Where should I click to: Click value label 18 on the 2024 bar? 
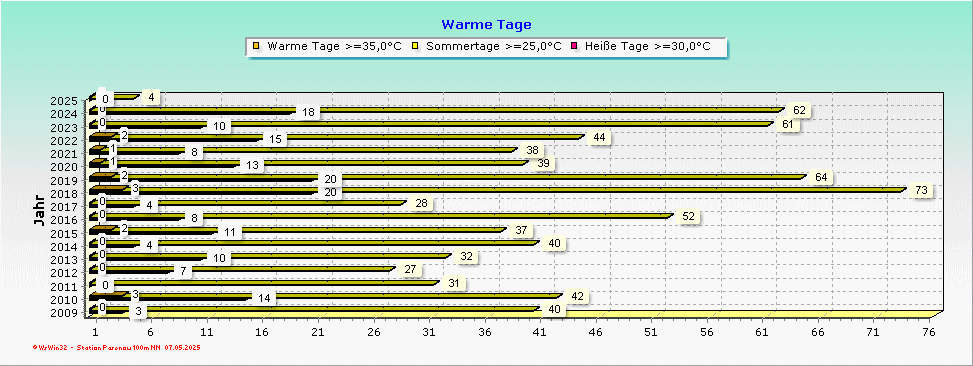coord(308,112)
